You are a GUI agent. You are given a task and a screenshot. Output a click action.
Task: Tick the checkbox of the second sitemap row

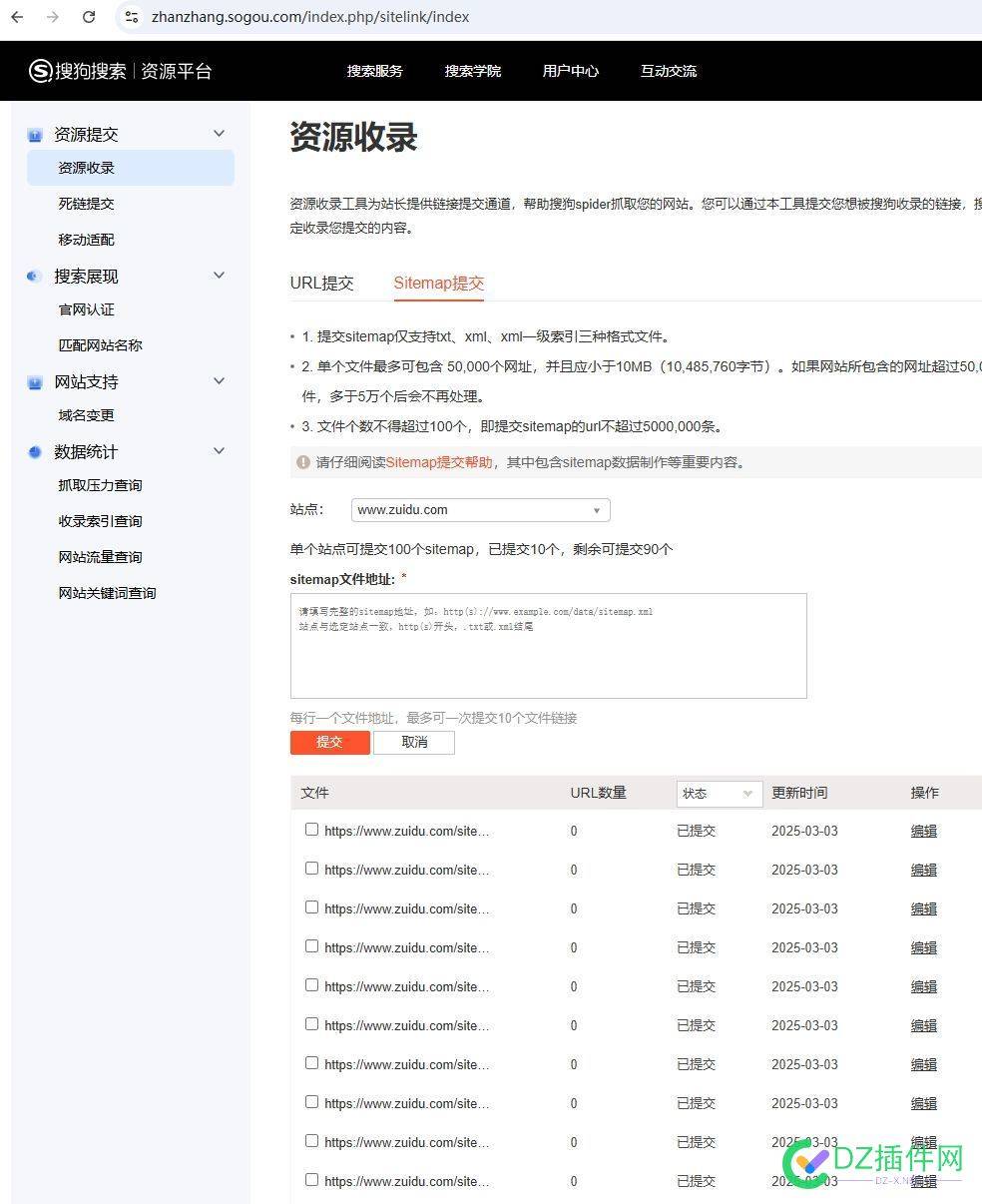coord(311,869)
